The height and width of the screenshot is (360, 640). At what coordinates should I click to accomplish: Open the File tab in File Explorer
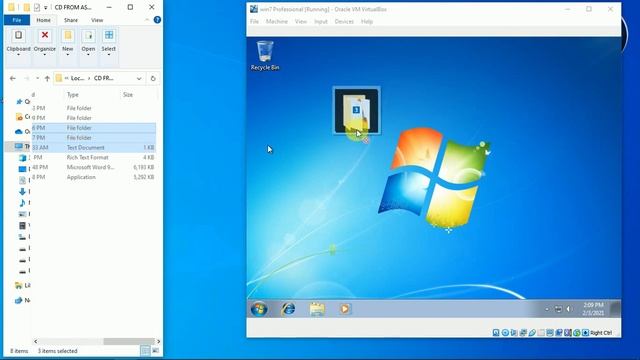pos(17,20)
